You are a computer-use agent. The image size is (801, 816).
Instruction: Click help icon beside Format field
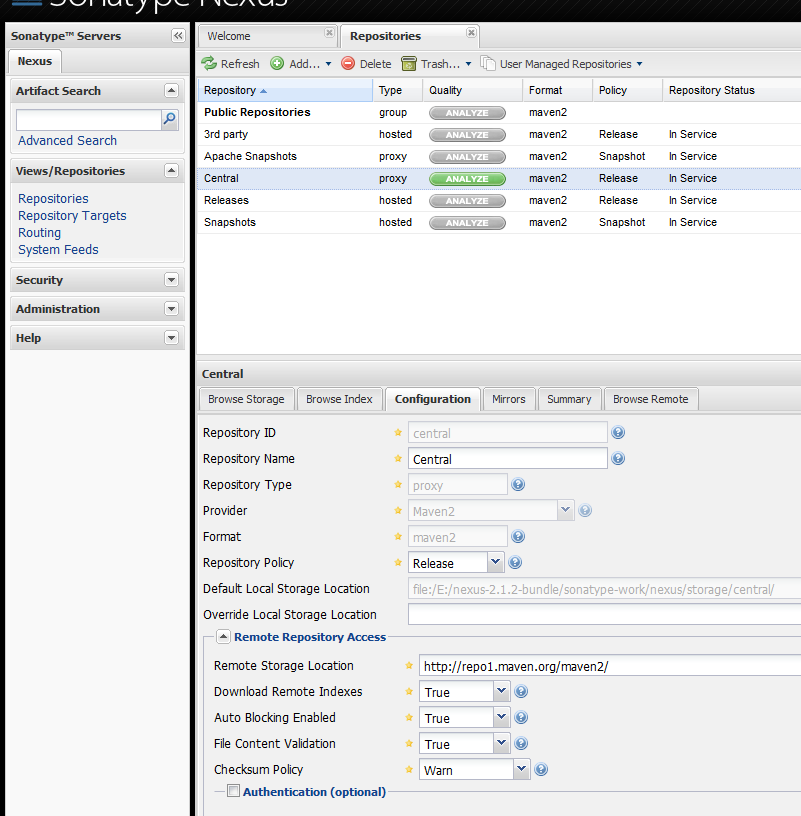pyautogui.click(x=518, y=537)
